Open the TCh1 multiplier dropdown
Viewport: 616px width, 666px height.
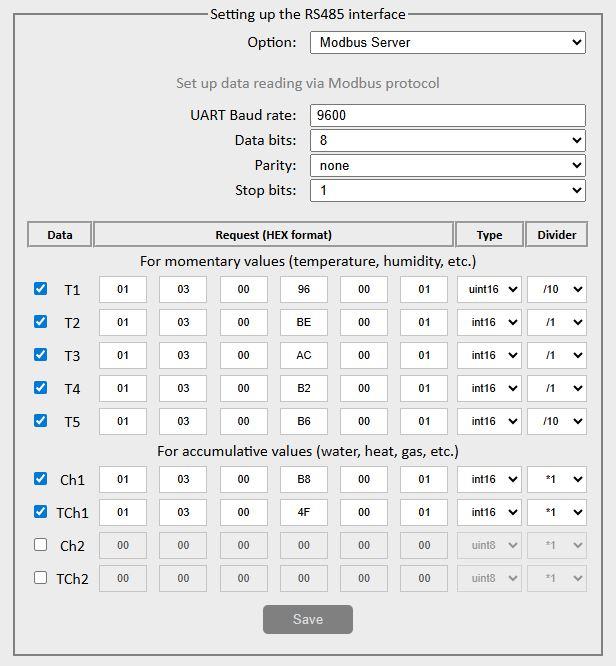[x=556, y=513]
